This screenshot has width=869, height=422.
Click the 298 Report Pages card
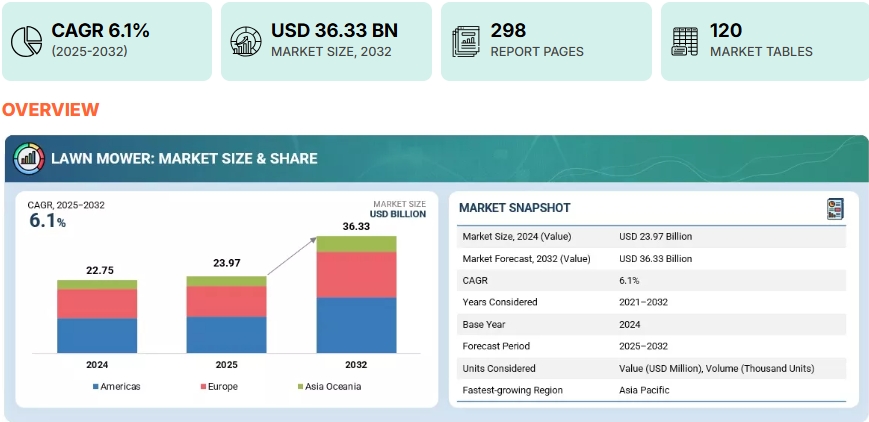[x=546, y=41]
